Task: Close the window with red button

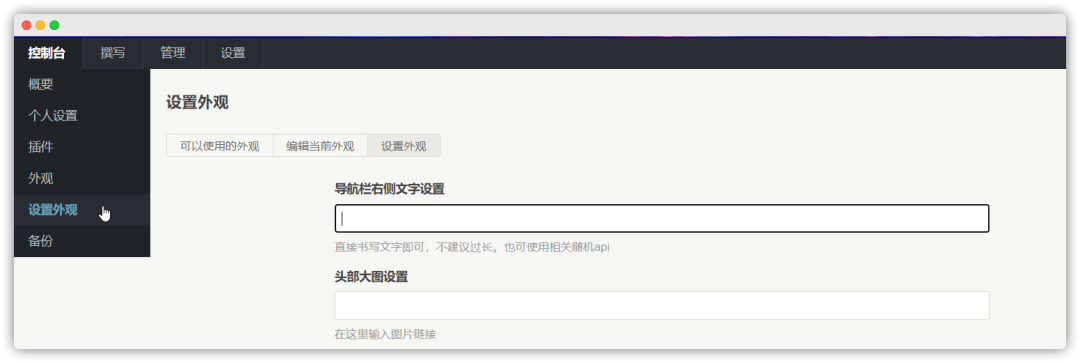Action: tap(27, 25)
